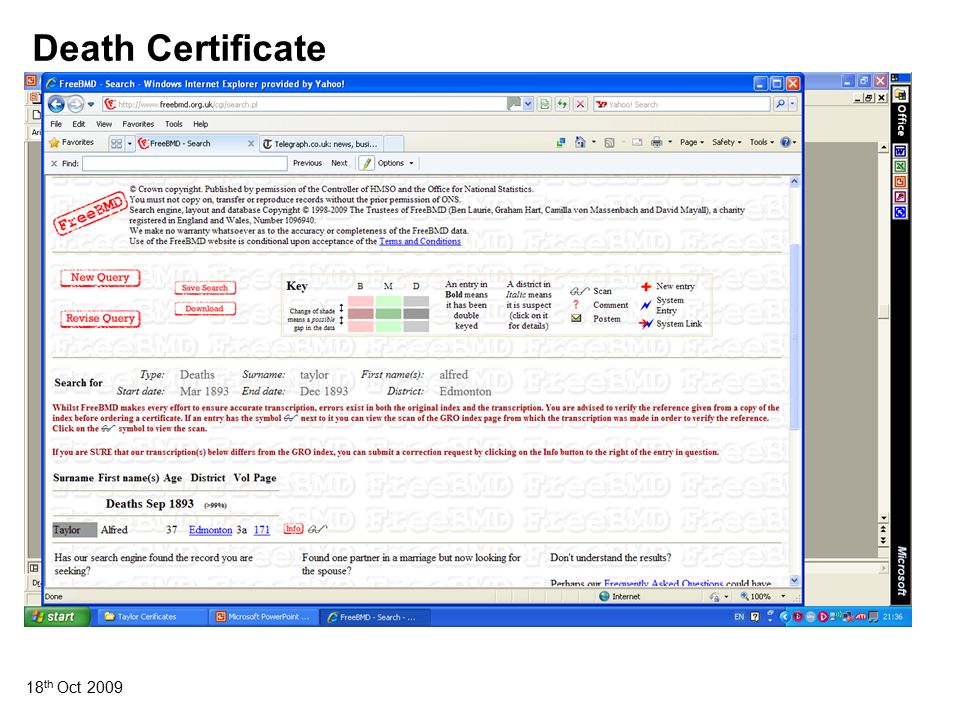Viewport: 960px width, 720px height.
Task: Click the RSS Feeds icon
Action: point(609,143)
